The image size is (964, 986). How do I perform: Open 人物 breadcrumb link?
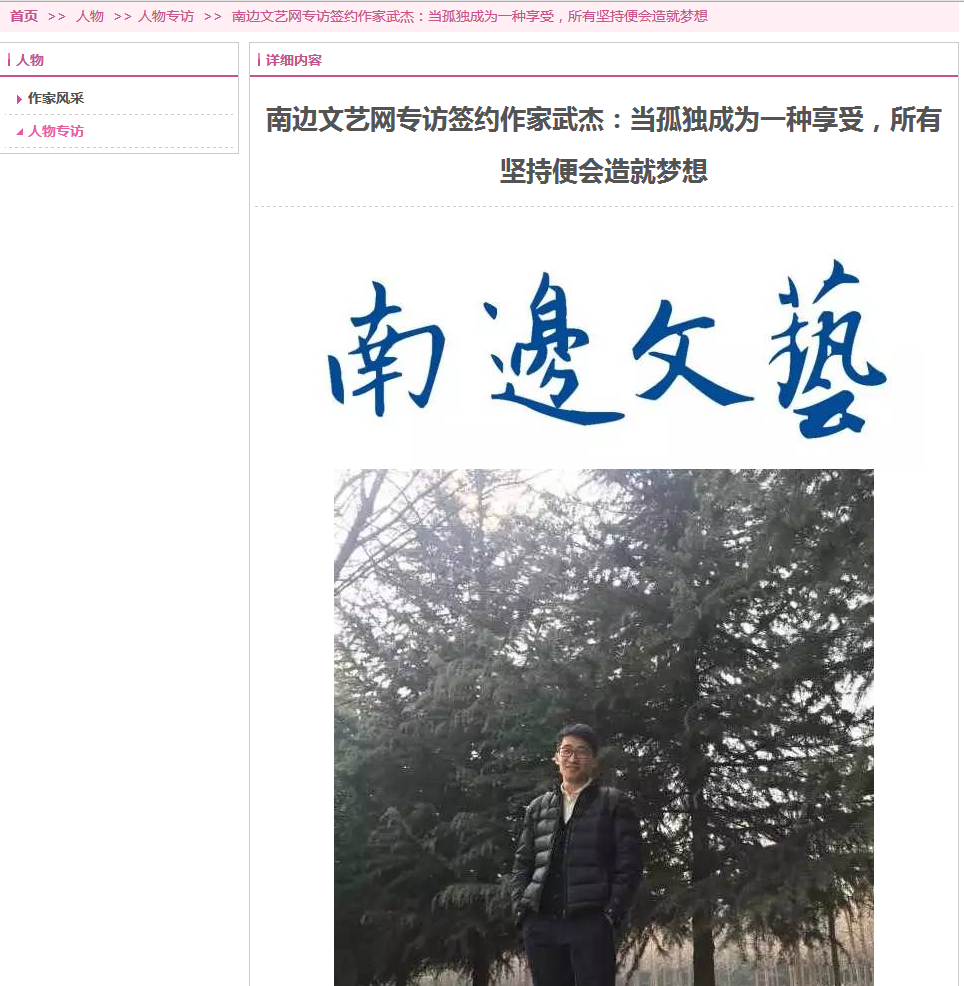(90, 16)
